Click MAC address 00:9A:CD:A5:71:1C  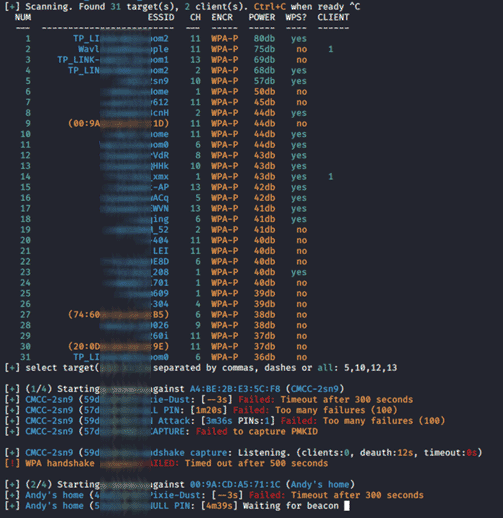(x=235, y=484)
